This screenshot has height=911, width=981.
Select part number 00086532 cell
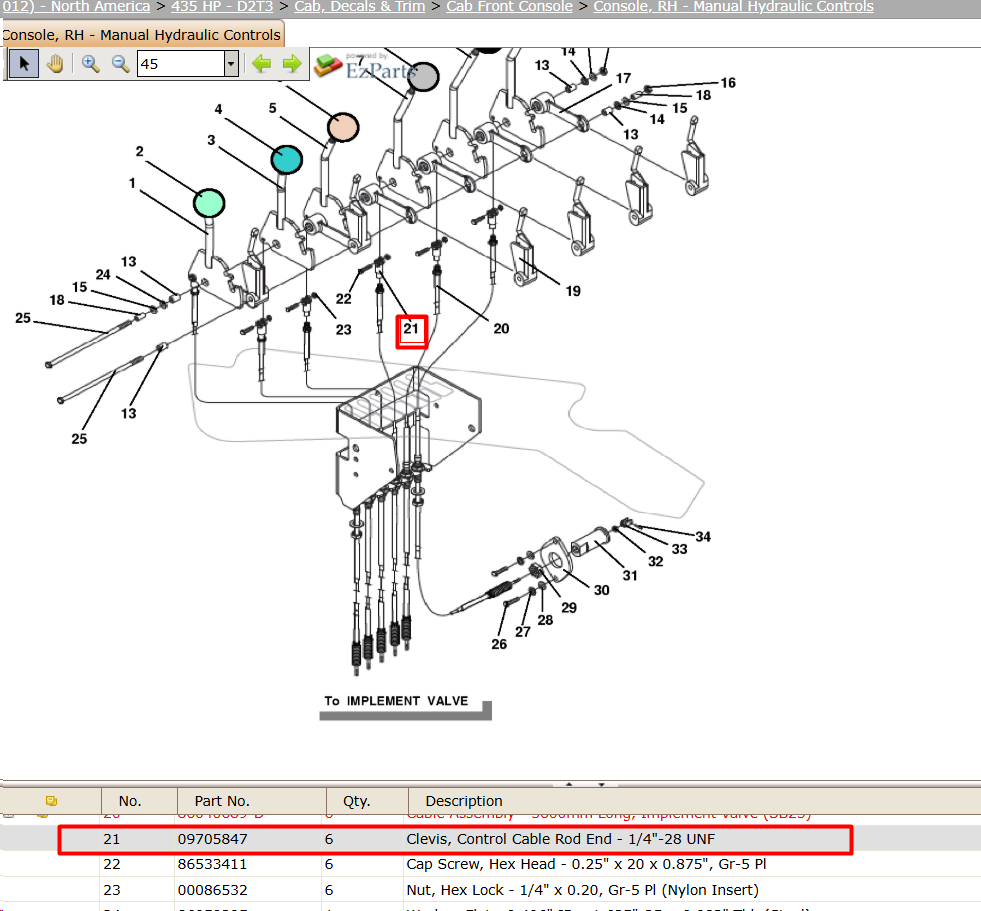click(213, 890)
